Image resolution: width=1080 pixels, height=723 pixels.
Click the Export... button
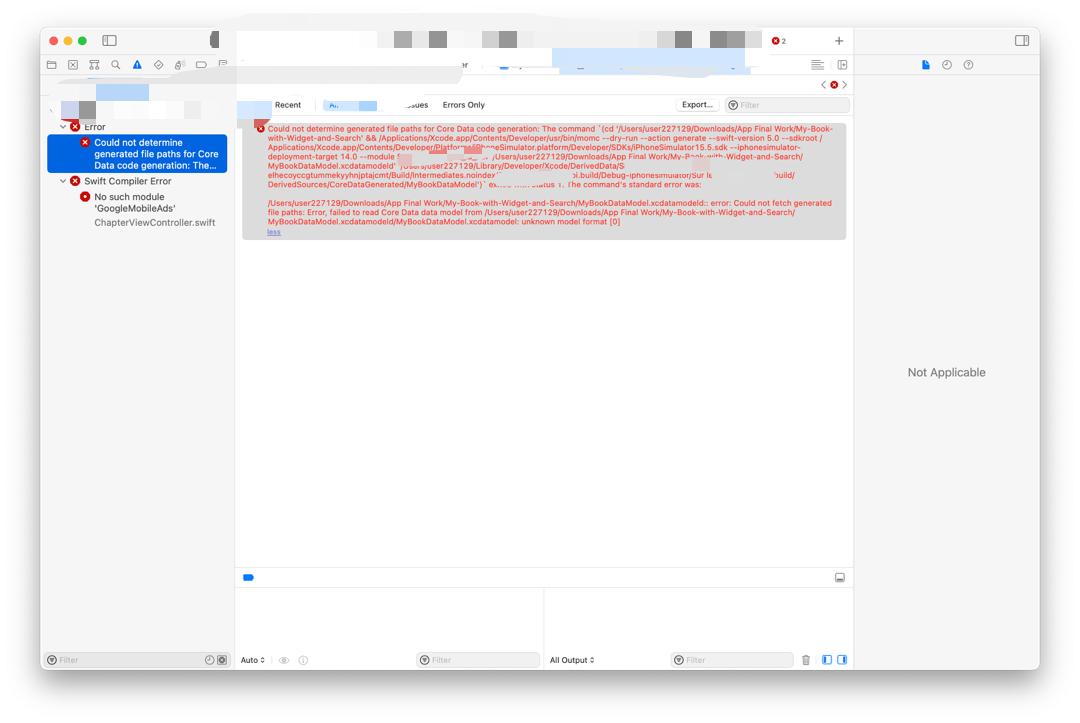697,105
